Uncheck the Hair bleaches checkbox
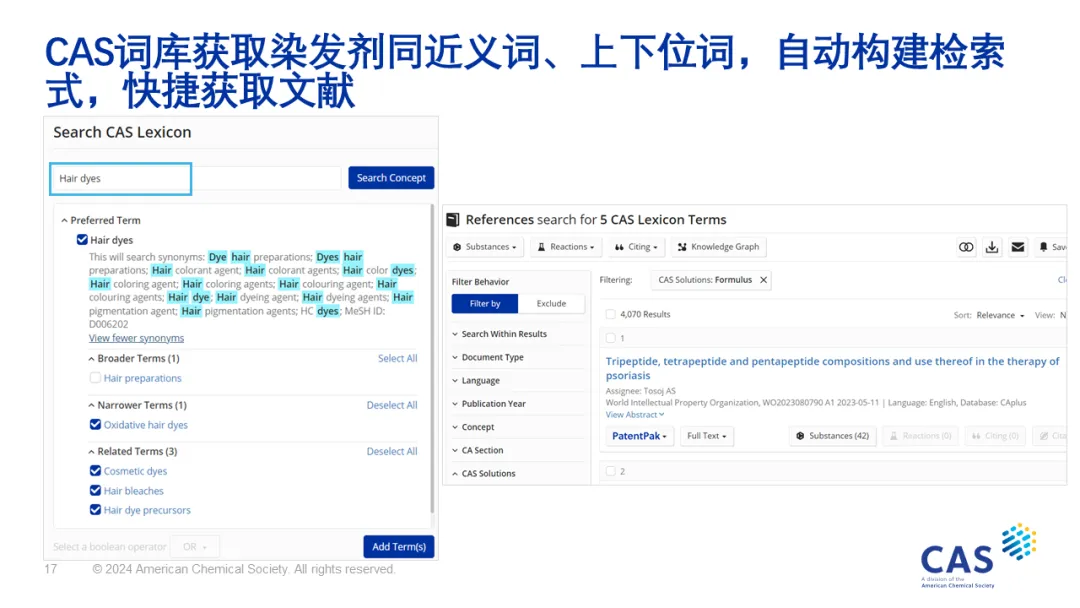 pyautogui.click(x=95, y=490)
